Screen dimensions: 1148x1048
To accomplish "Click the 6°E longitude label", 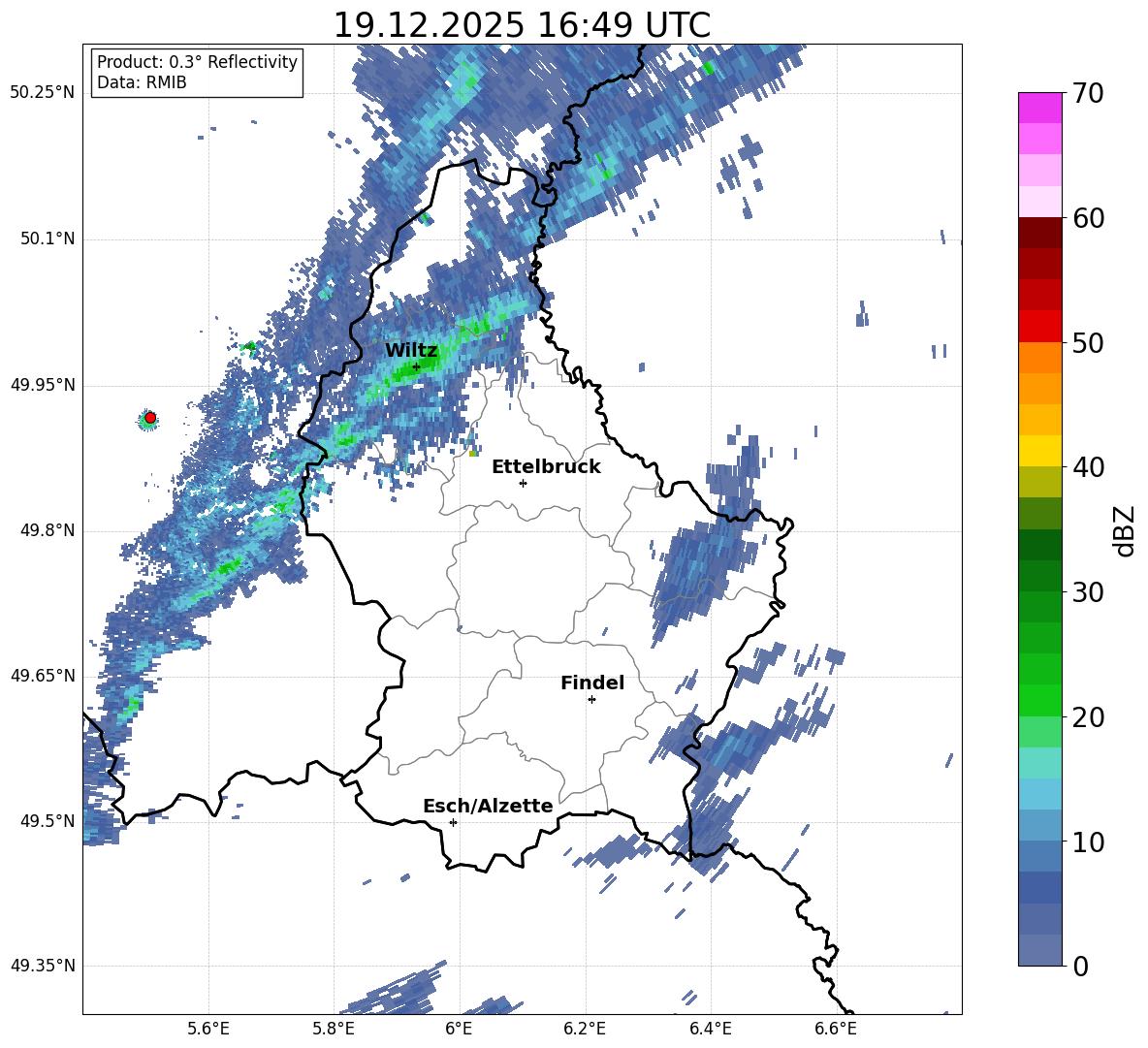I will coord(459,1030).
